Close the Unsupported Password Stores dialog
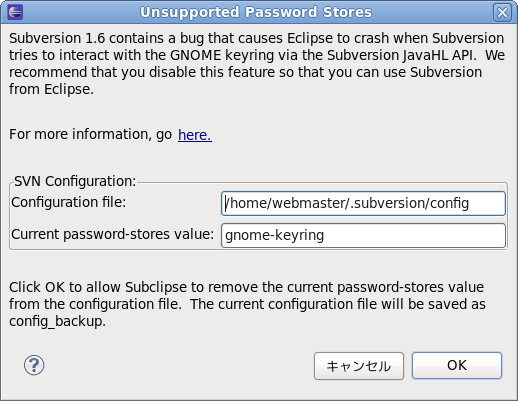518x401 pixels. click(502, 12)
